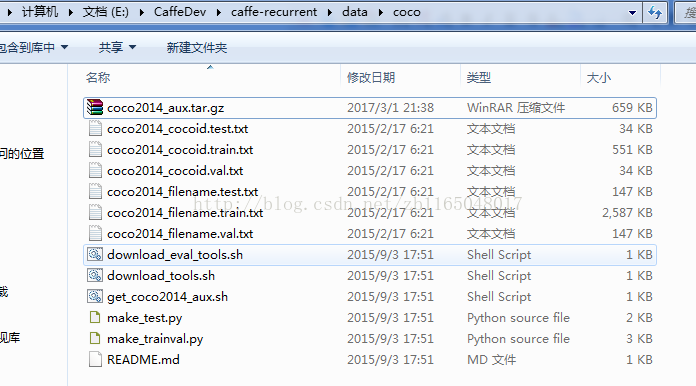This screenshot has width=696, height=386.
Task: Click the Shell Script type of download_tools.sh
Action: point(499,276)
